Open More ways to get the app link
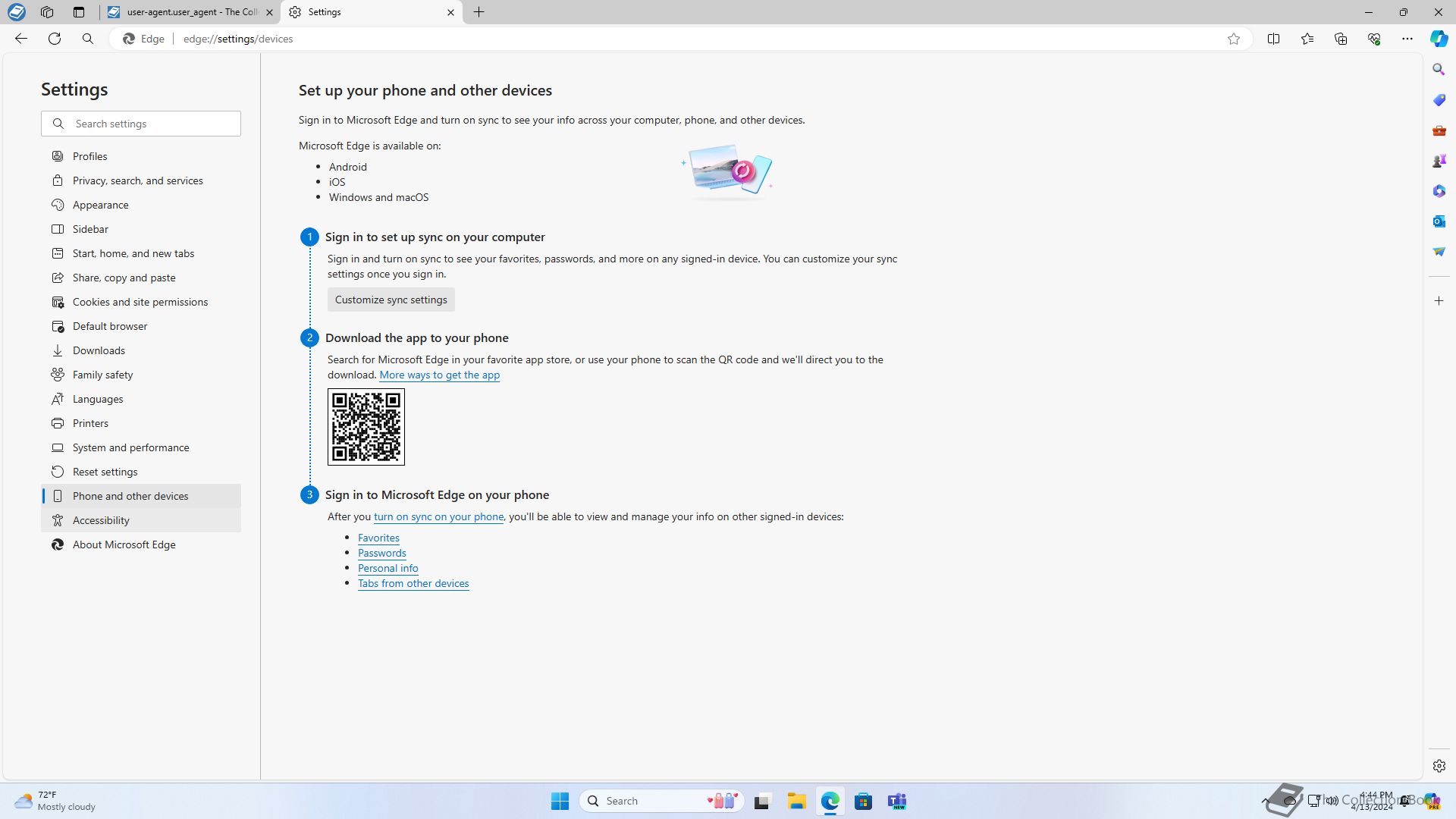The height and width of the screenshot is (819, 1456). (x=439, y=375)
